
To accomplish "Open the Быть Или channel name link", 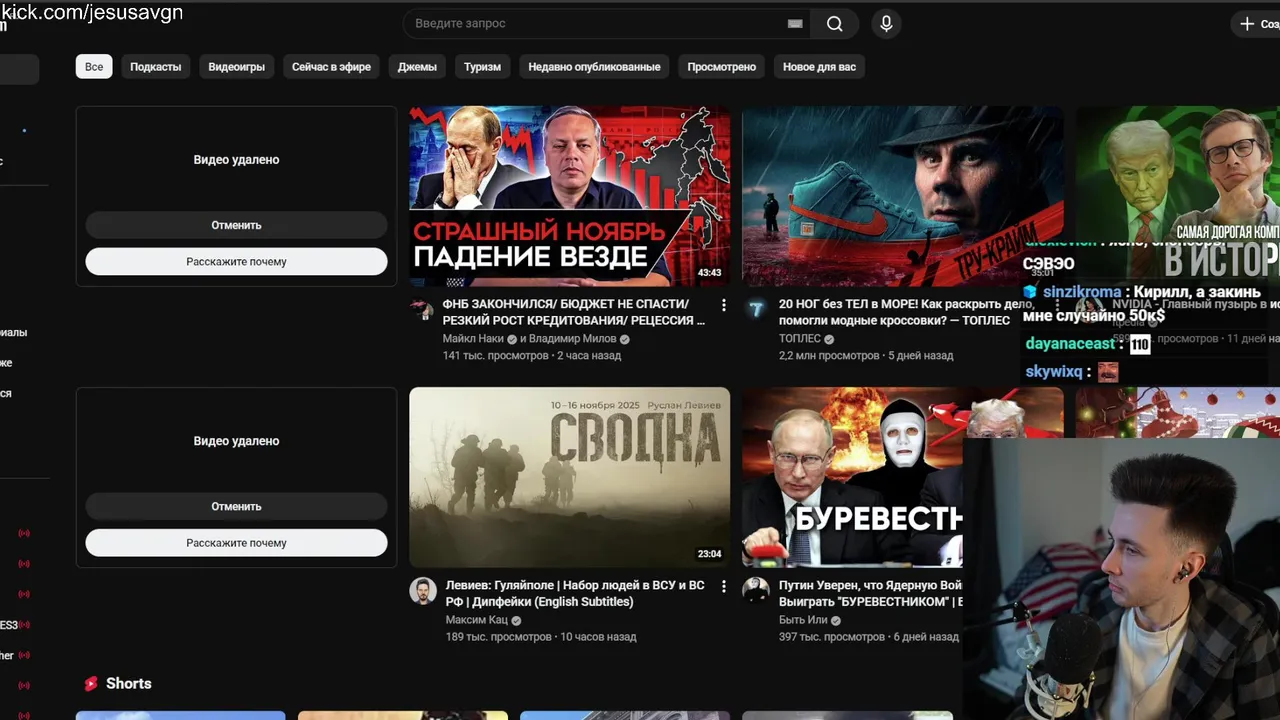I will [803, 620].
